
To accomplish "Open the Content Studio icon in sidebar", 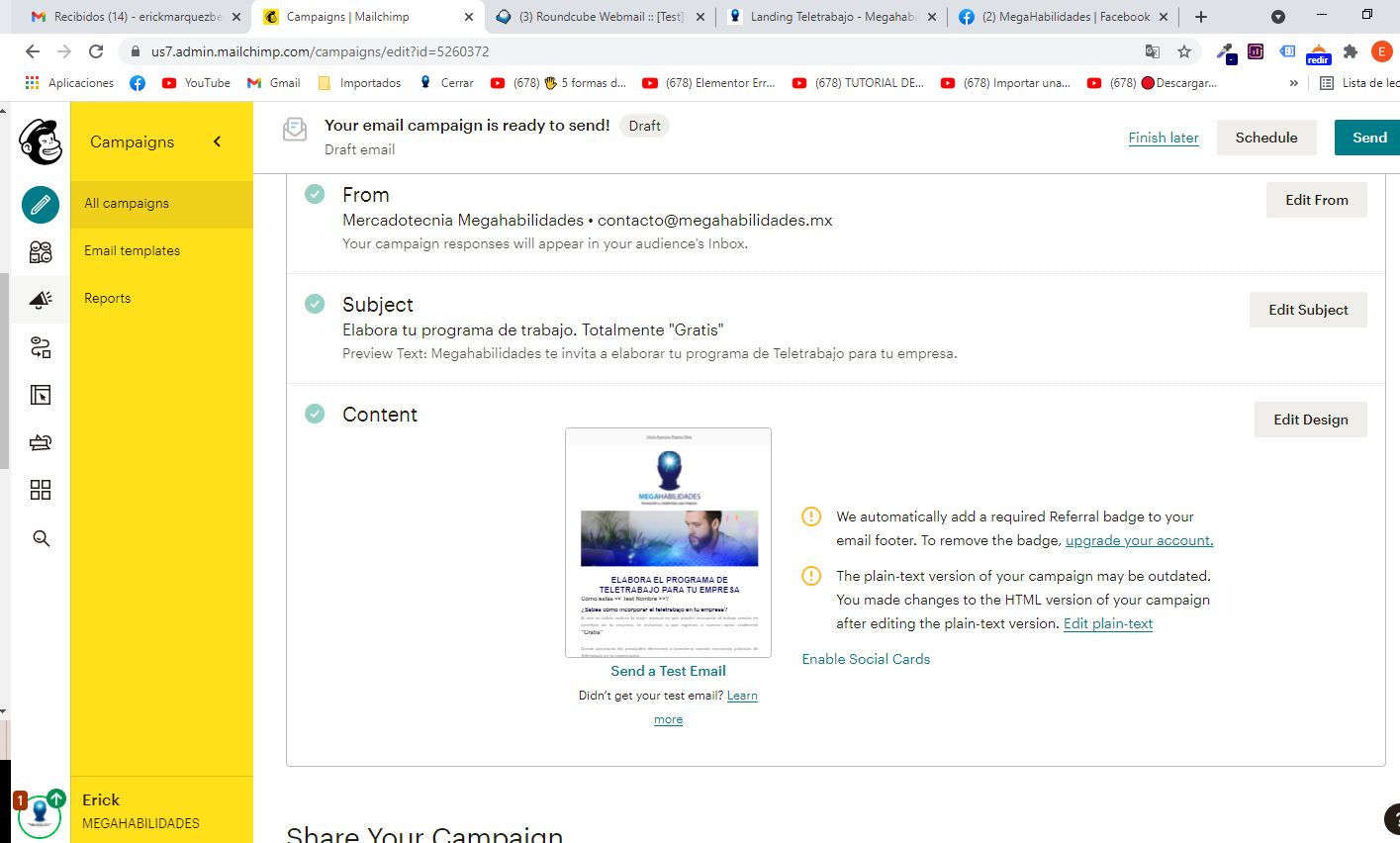I will [x=41, y=442].
